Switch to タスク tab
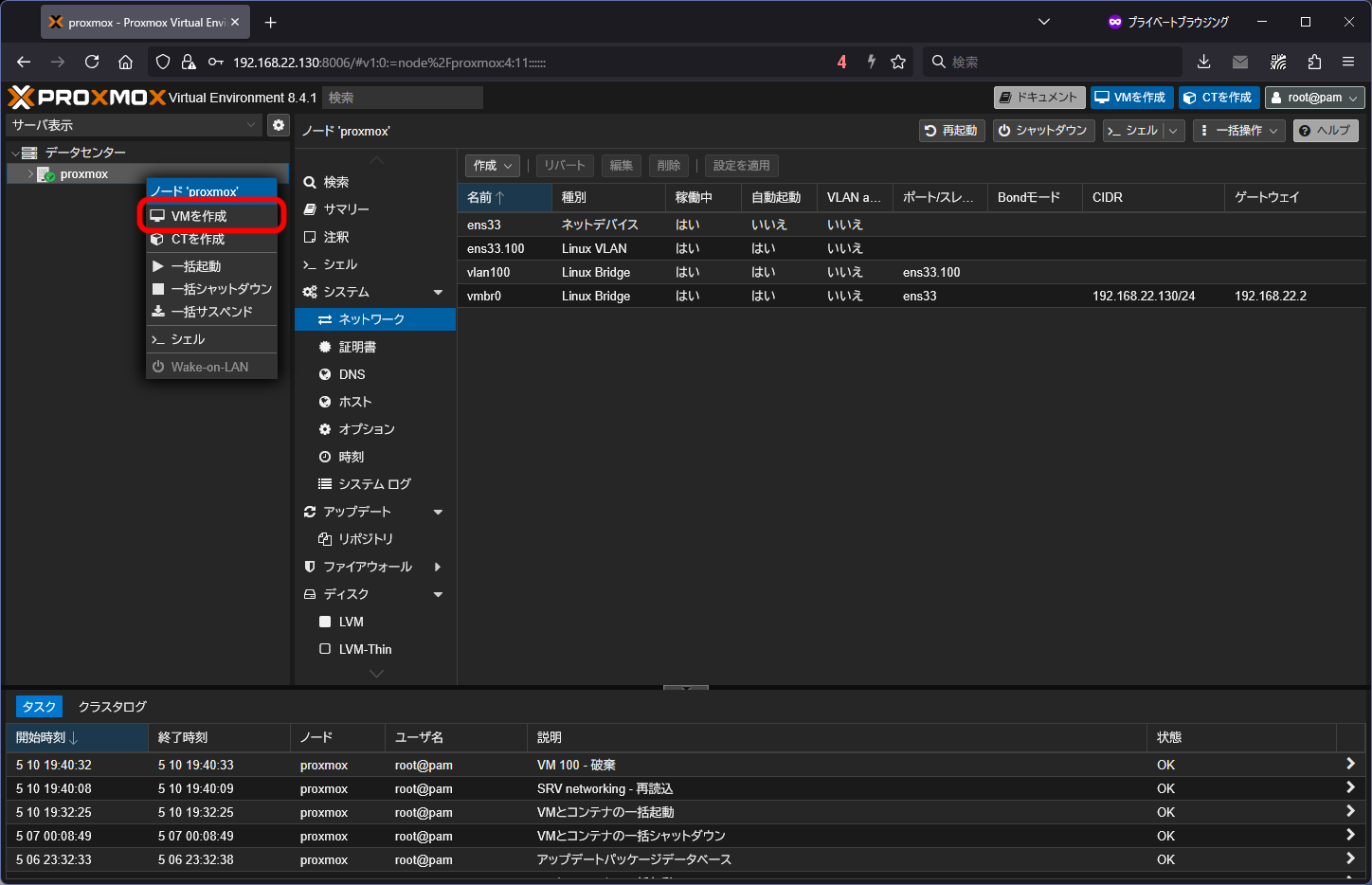 coord(39,707)
